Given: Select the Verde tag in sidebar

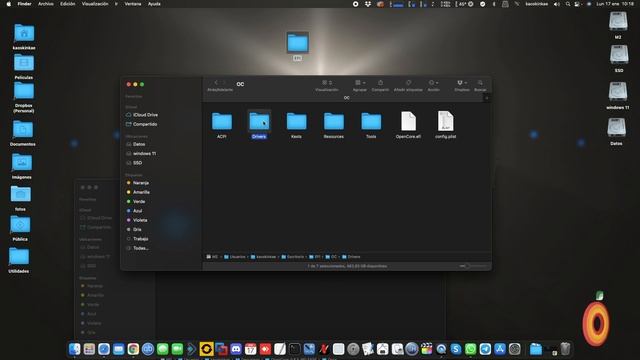Looking at the screenshot, I should tap(136, 202).
